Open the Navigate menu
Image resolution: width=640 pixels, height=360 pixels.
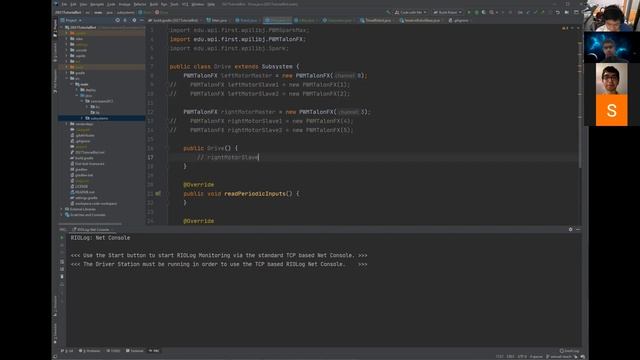97,4
